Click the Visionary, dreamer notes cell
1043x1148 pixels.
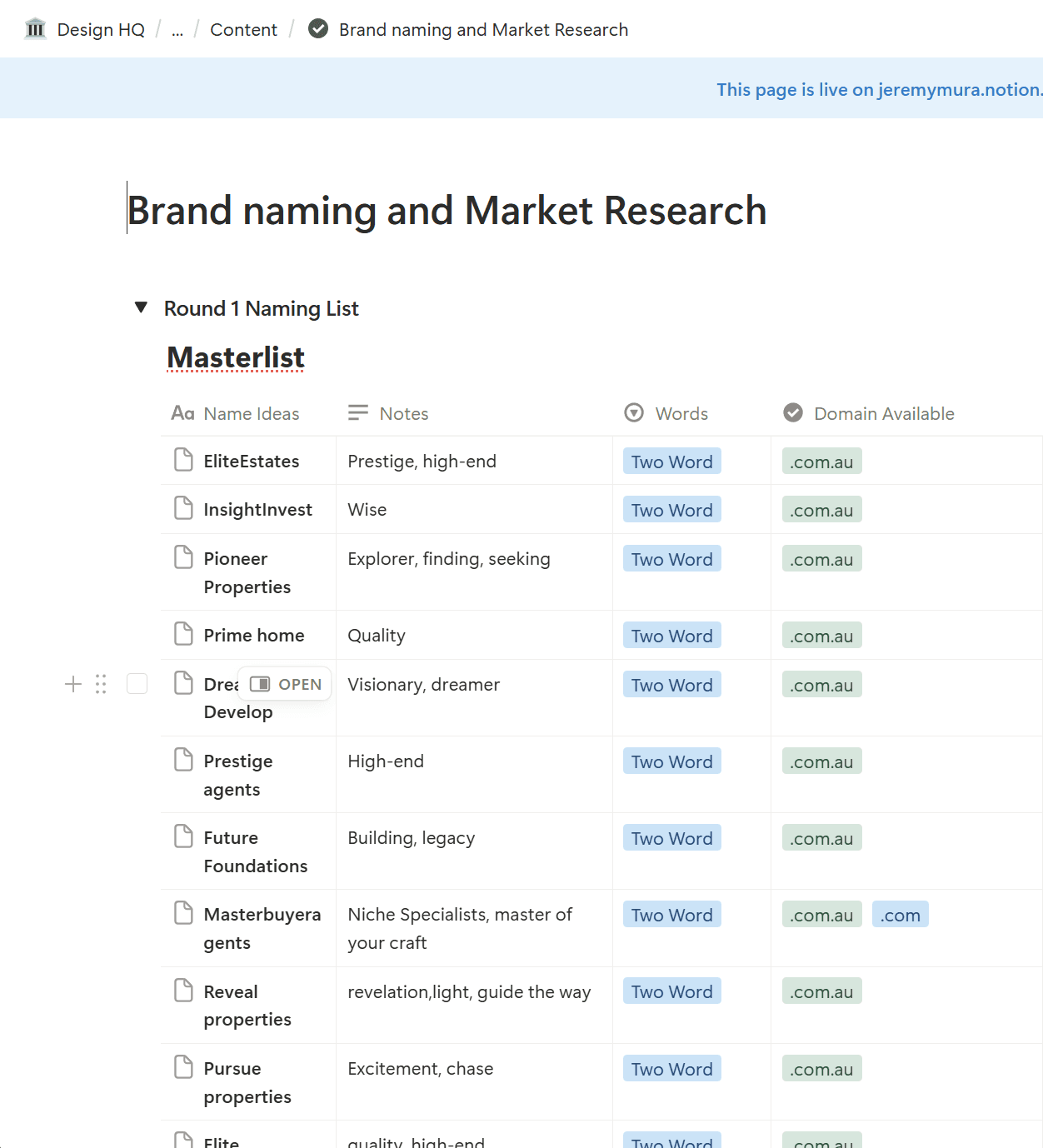coord(474,698)
